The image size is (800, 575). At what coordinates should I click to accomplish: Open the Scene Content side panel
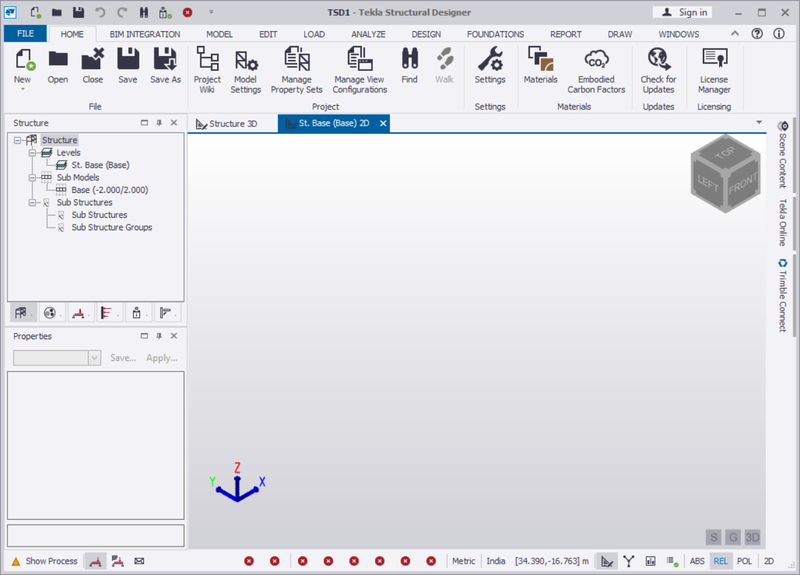coord(783,154)
